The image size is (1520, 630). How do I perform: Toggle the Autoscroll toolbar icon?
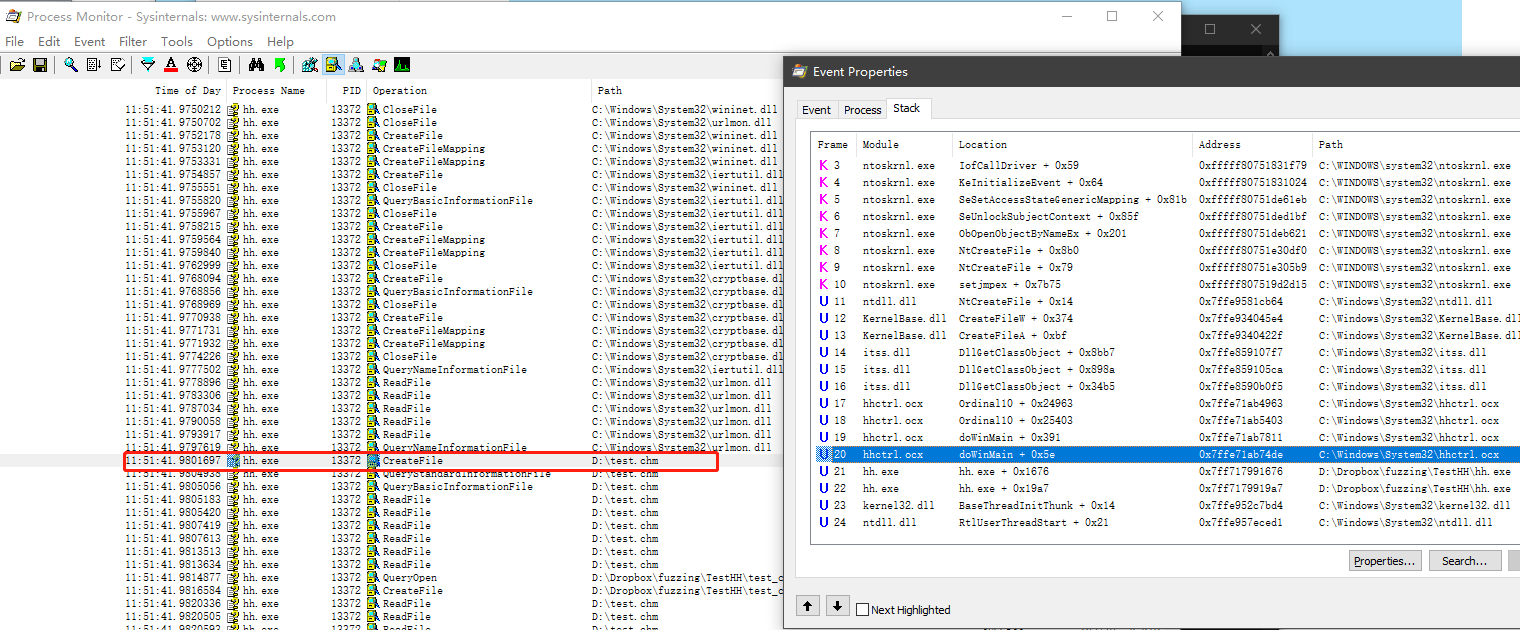click(94, 65)
